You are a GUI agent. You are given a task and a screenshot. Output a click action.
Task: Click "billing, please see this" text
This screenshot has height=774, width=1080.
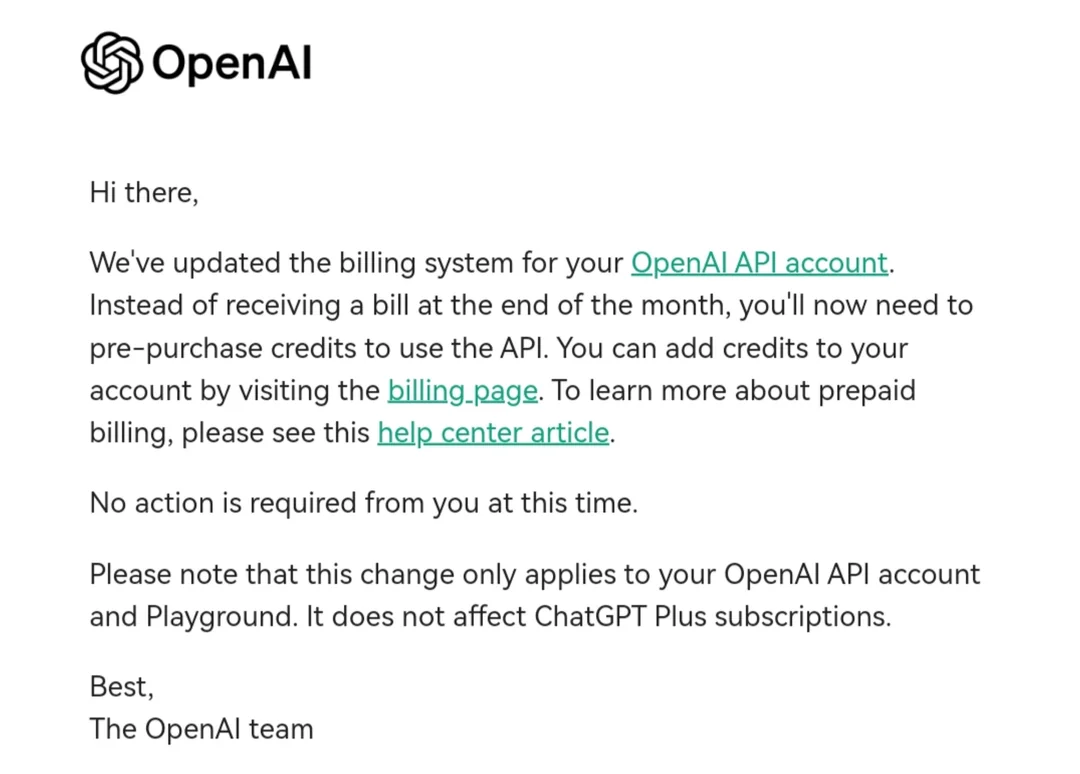pos(229,433)
